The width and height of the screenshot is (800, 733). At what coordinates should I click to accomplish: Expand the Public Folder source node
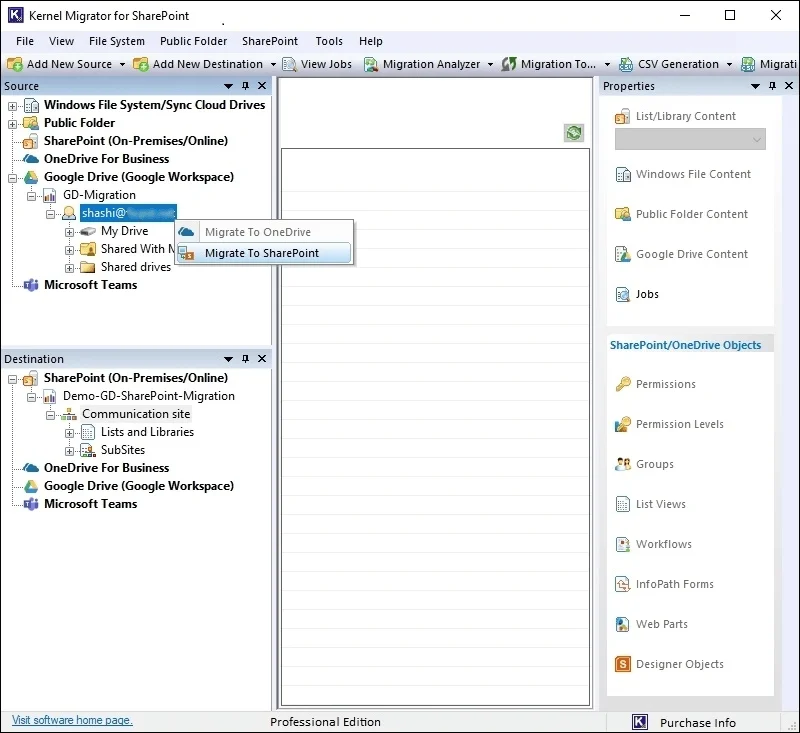click(12, 124)
